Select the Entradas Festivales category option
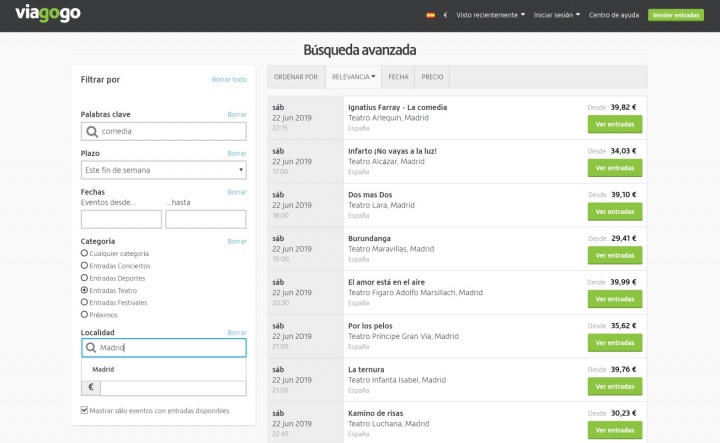Screen dimensions: 720x443 click(x=85, y=301)
